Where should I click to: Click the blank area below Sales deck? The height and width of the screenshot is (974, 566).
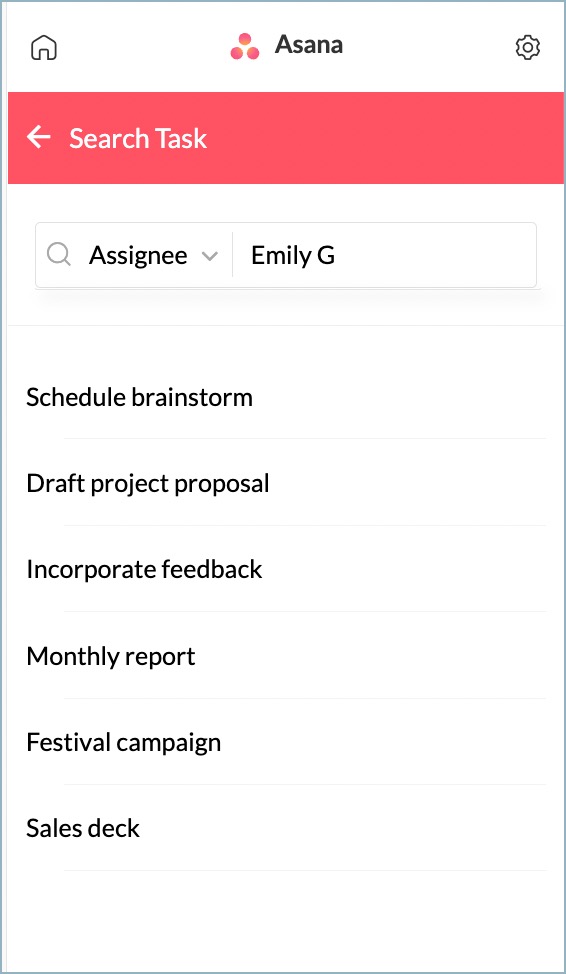pyautogui.click(x=286, y=919)
